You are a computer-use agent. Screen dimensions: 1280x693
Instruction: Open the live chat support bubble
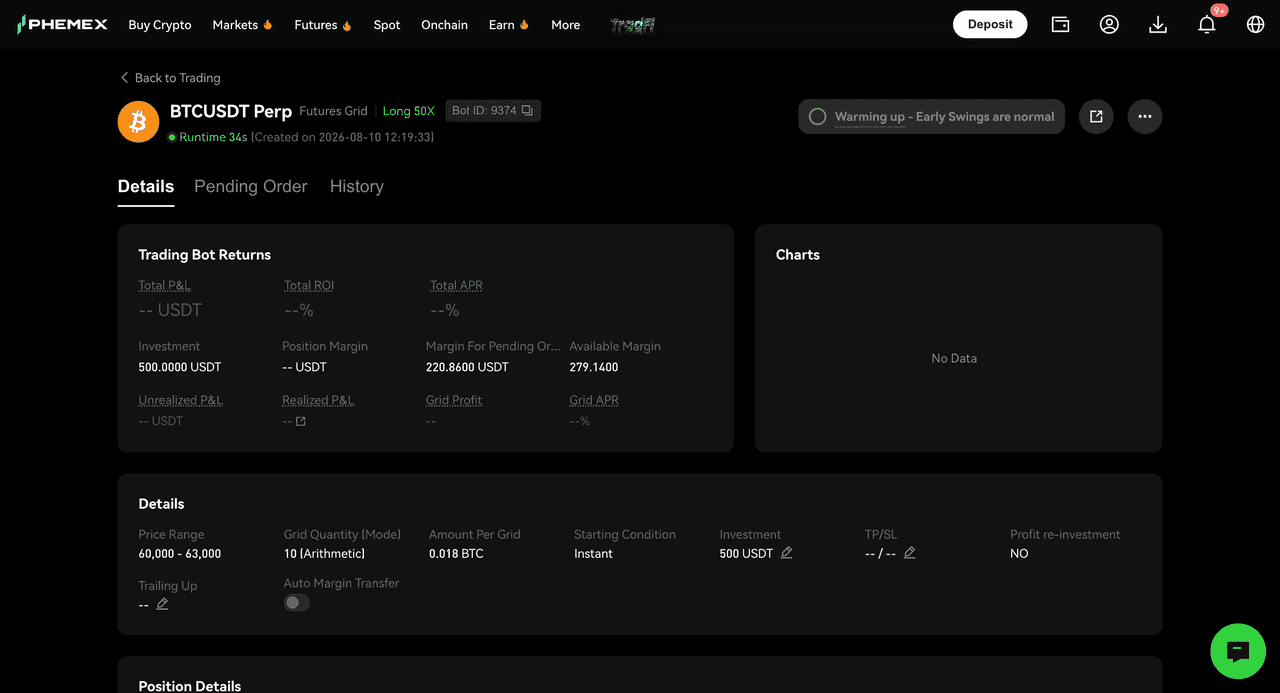pyautogui.click(x=1238, y=652)
